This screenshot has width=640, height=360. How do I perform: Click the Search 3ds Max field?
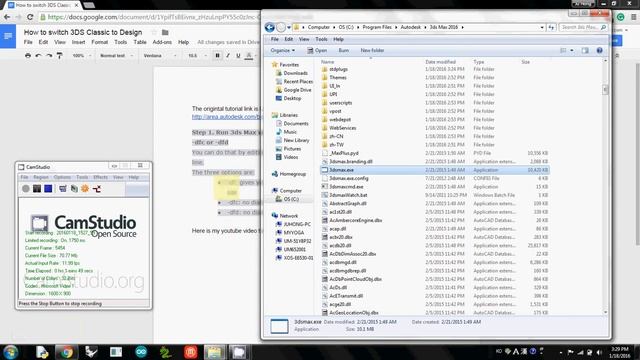[x=583, y=27]
